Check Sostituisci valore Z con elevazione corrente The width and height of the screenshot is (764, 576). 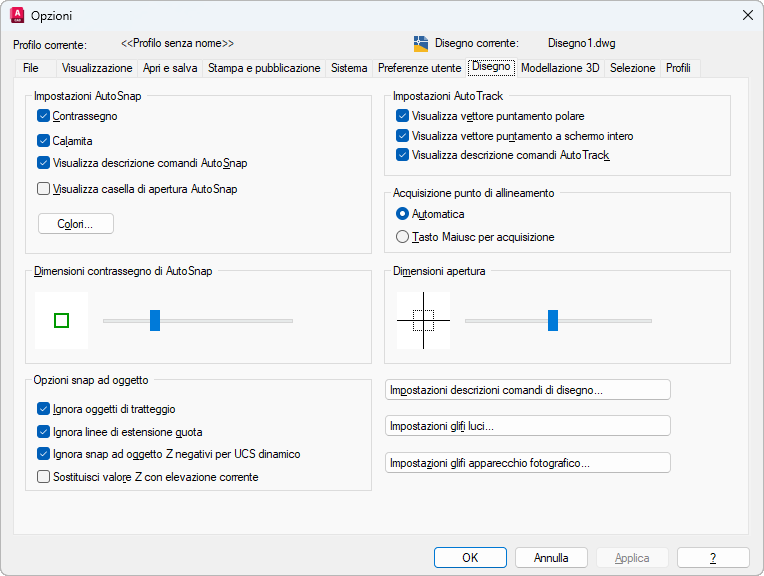44,477
